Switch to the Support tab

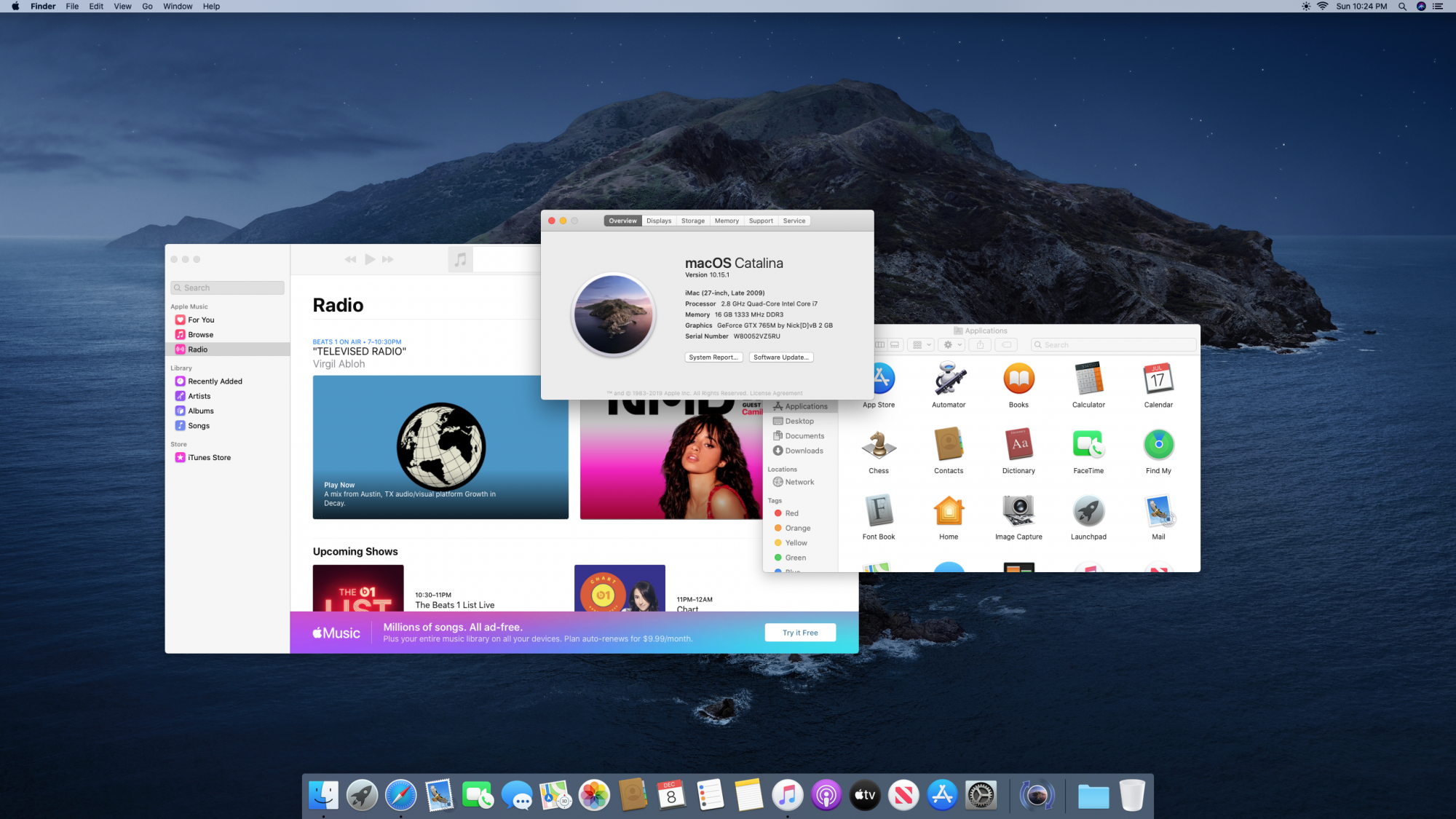[x=761, y=221]
